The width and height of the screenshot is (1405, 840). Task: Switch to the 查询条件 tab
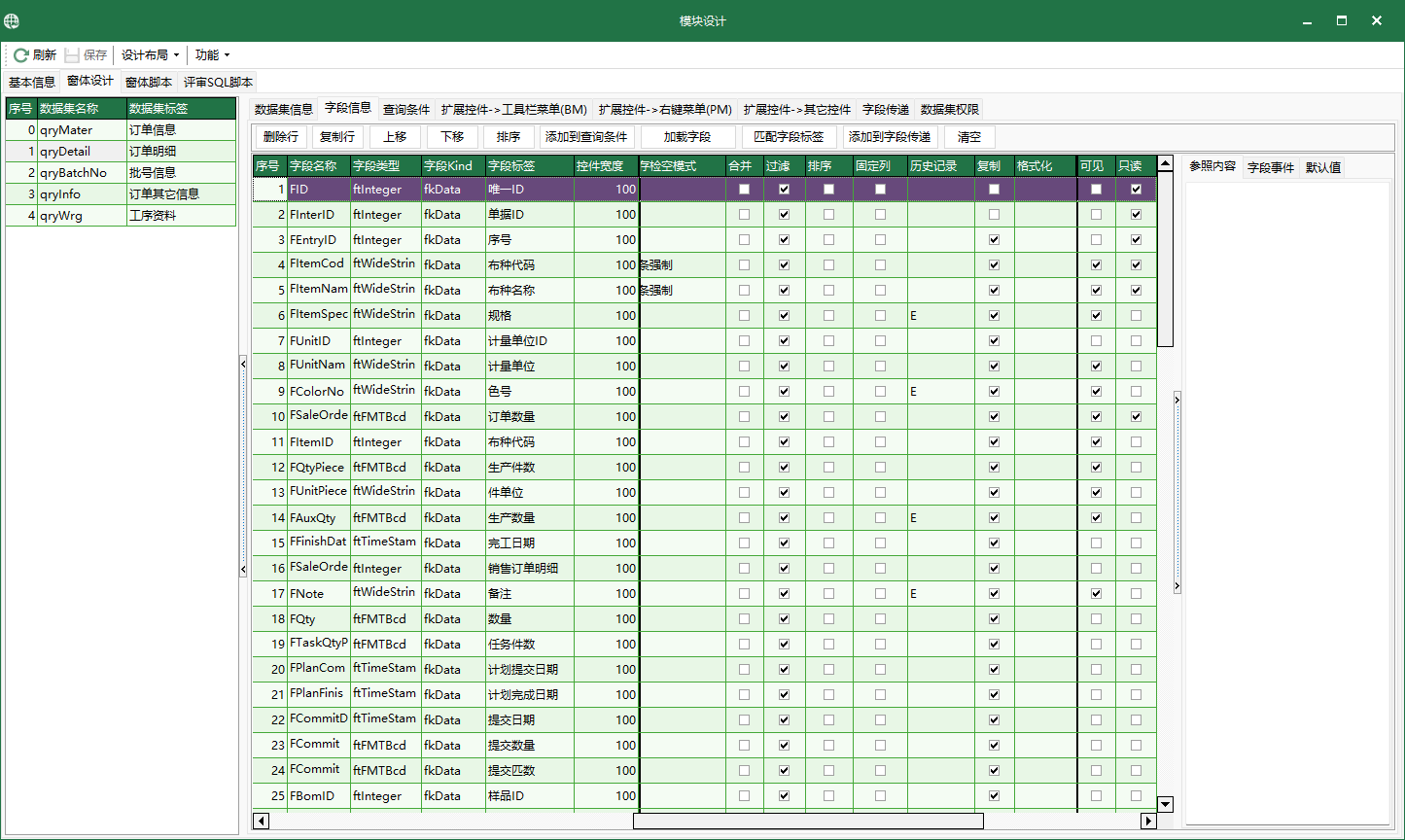(406, 110)
